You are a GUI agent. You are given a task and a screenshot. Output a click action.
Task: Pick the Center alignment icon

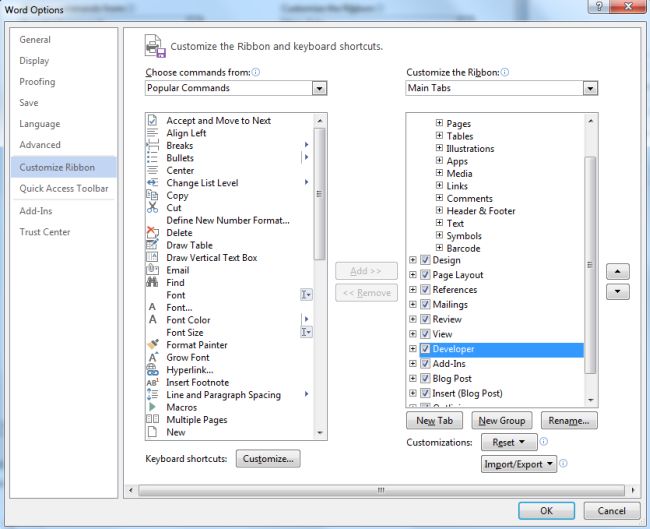[152, 170]
